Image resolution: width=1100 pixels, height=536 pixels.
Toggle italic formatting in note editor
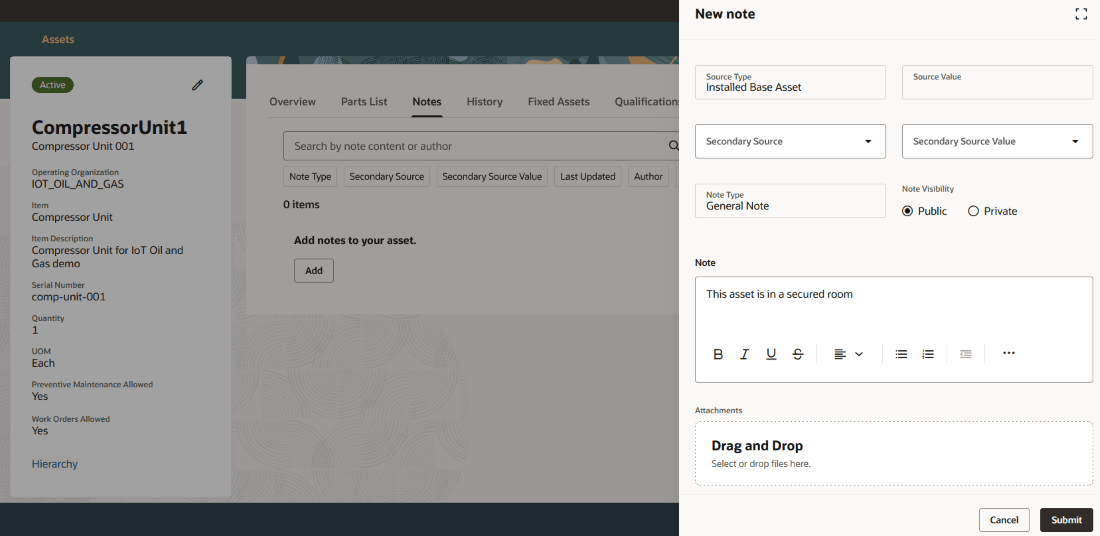click(744, 354)
